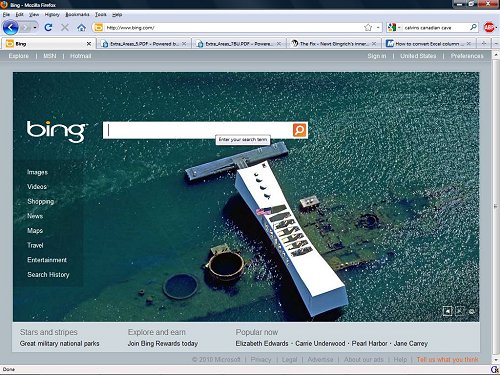
Task: Open the View menu
Action: 34,14
